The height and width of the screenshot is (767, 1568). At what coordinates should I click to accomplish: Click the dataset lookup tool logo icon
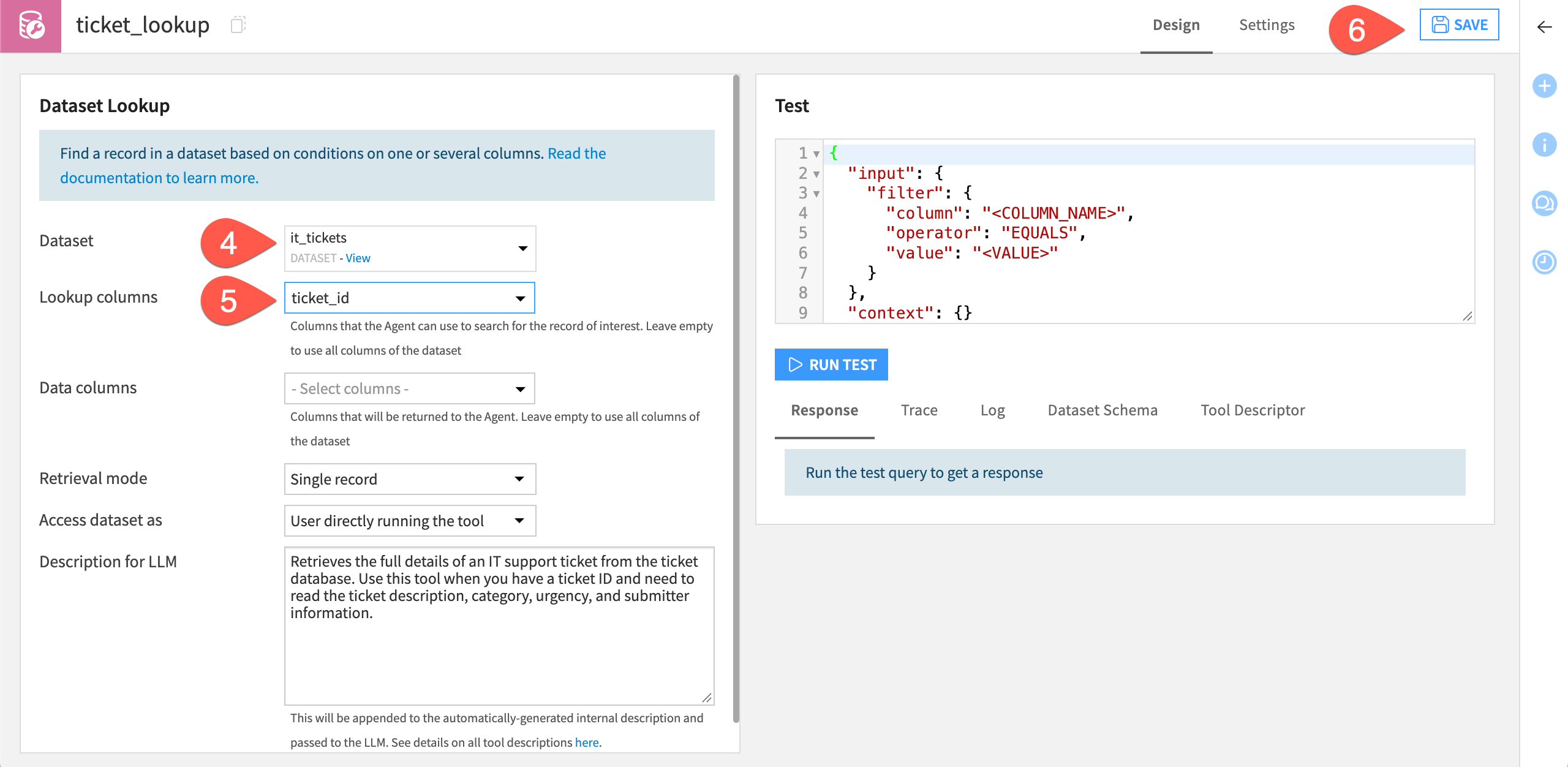click(x=31, y=26)
